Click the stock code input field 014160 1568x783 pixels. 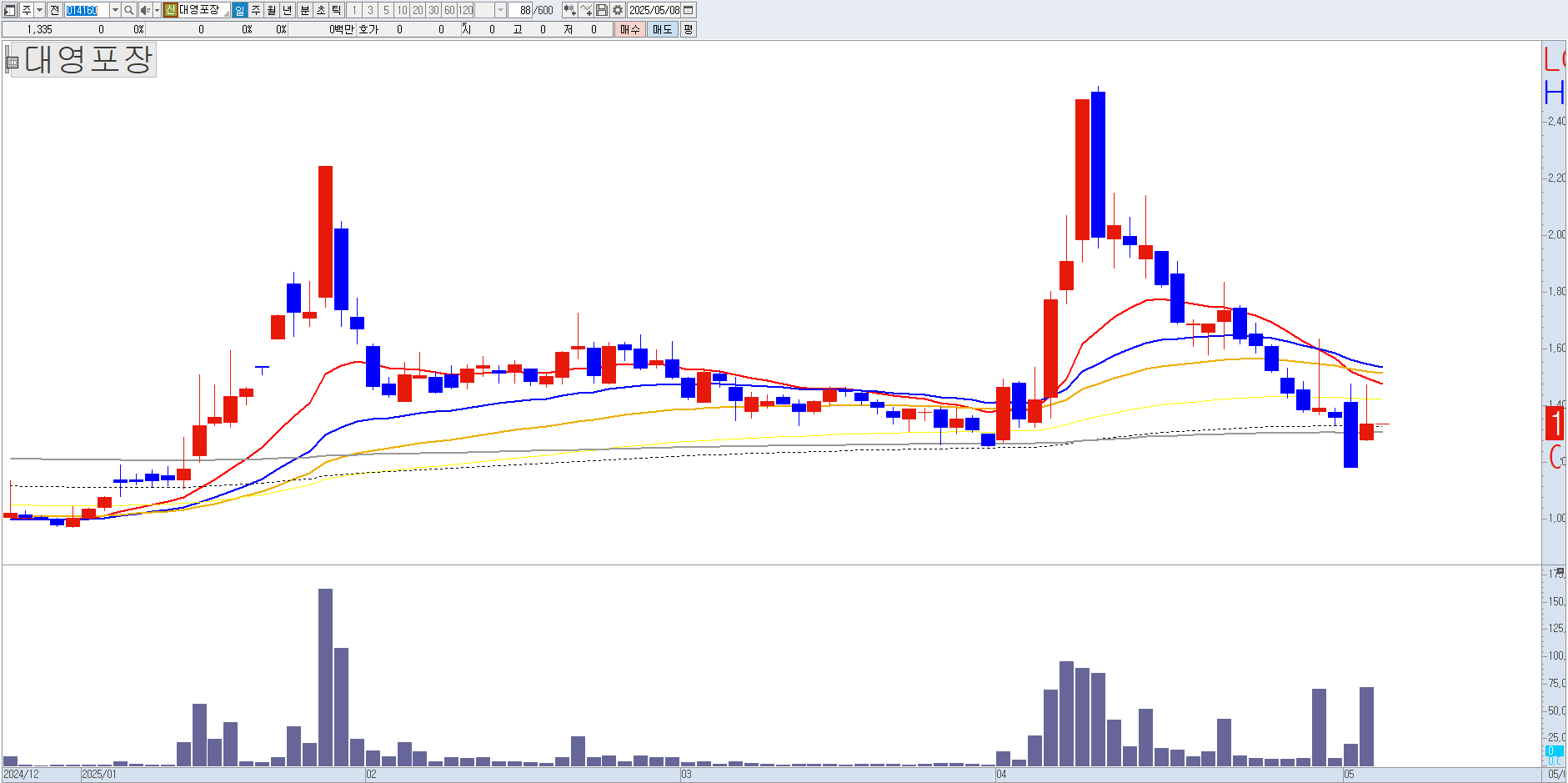tap(87, 10)
